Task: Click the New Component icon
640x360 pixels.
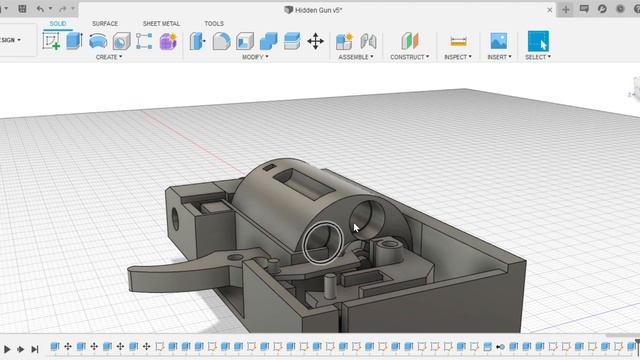Action: pyautogui.click(x=344, y=41)
